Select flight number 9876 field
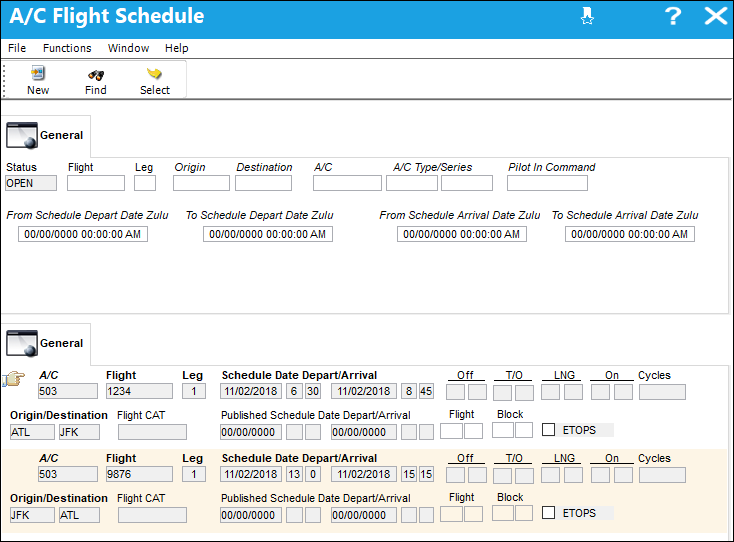Viewport: 734px width, 542px height. [x=139, y=474]
